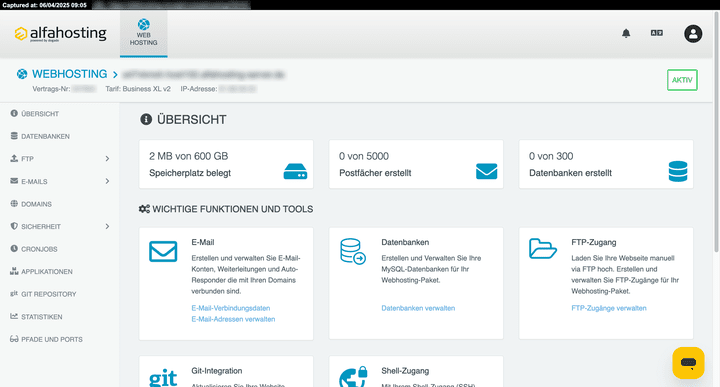This screenshot has height=387, width=720.
Task: Click the clock icon beside Cronjobs
Action: 14,248
